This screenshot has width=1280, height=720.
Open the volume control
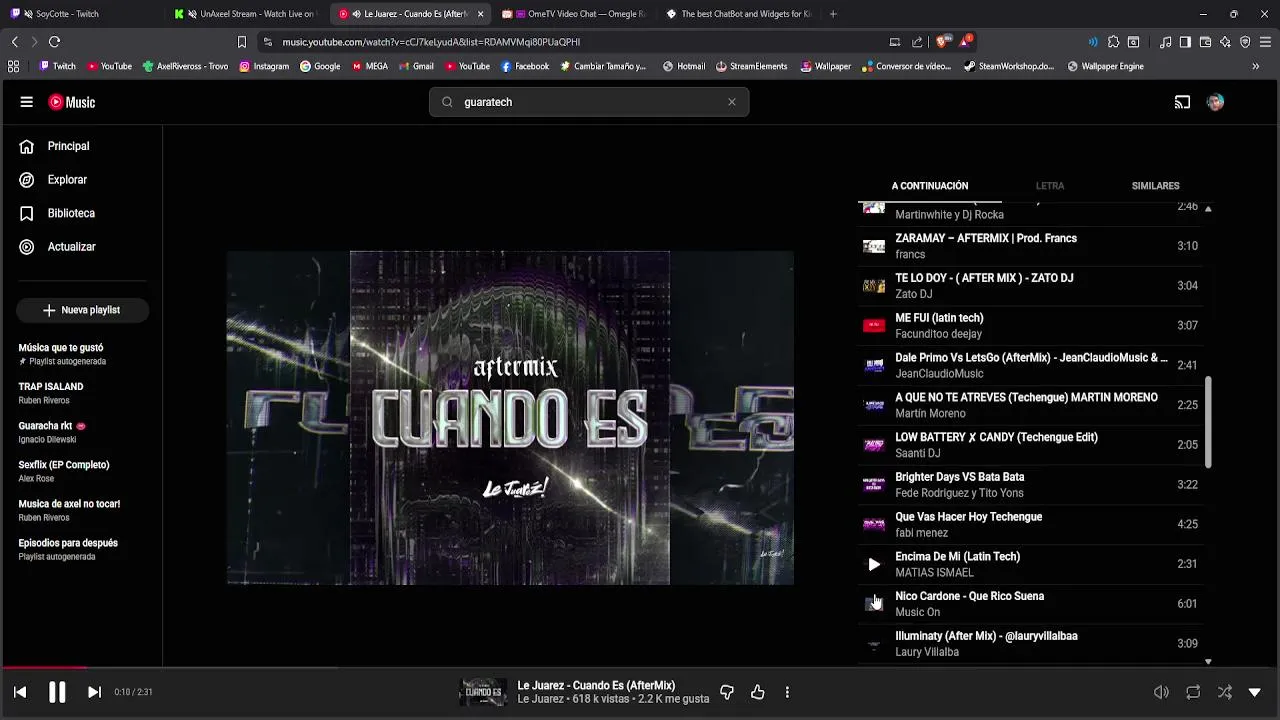tap(1161, 692)
